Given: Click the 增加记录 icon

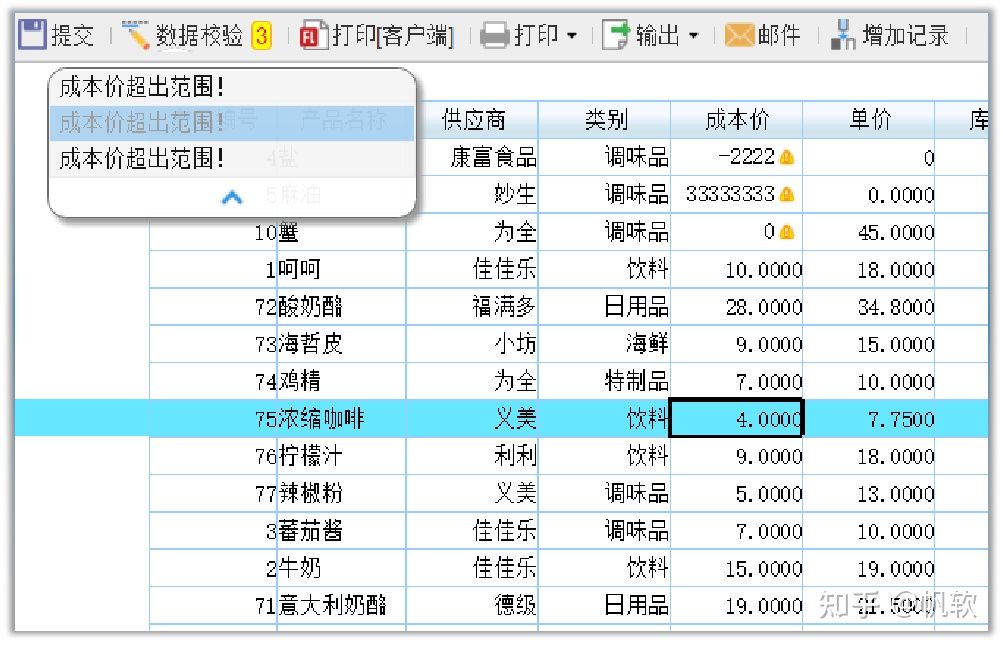Looking at the screenshot, I should tap(842, 35).
